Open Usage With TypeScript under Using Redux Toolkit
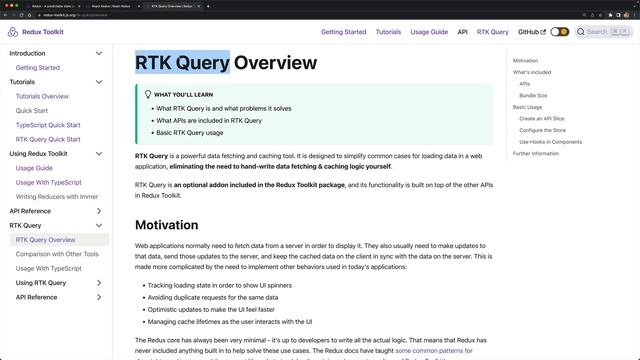This screenshot has height=360, width=640. point(49,182)
